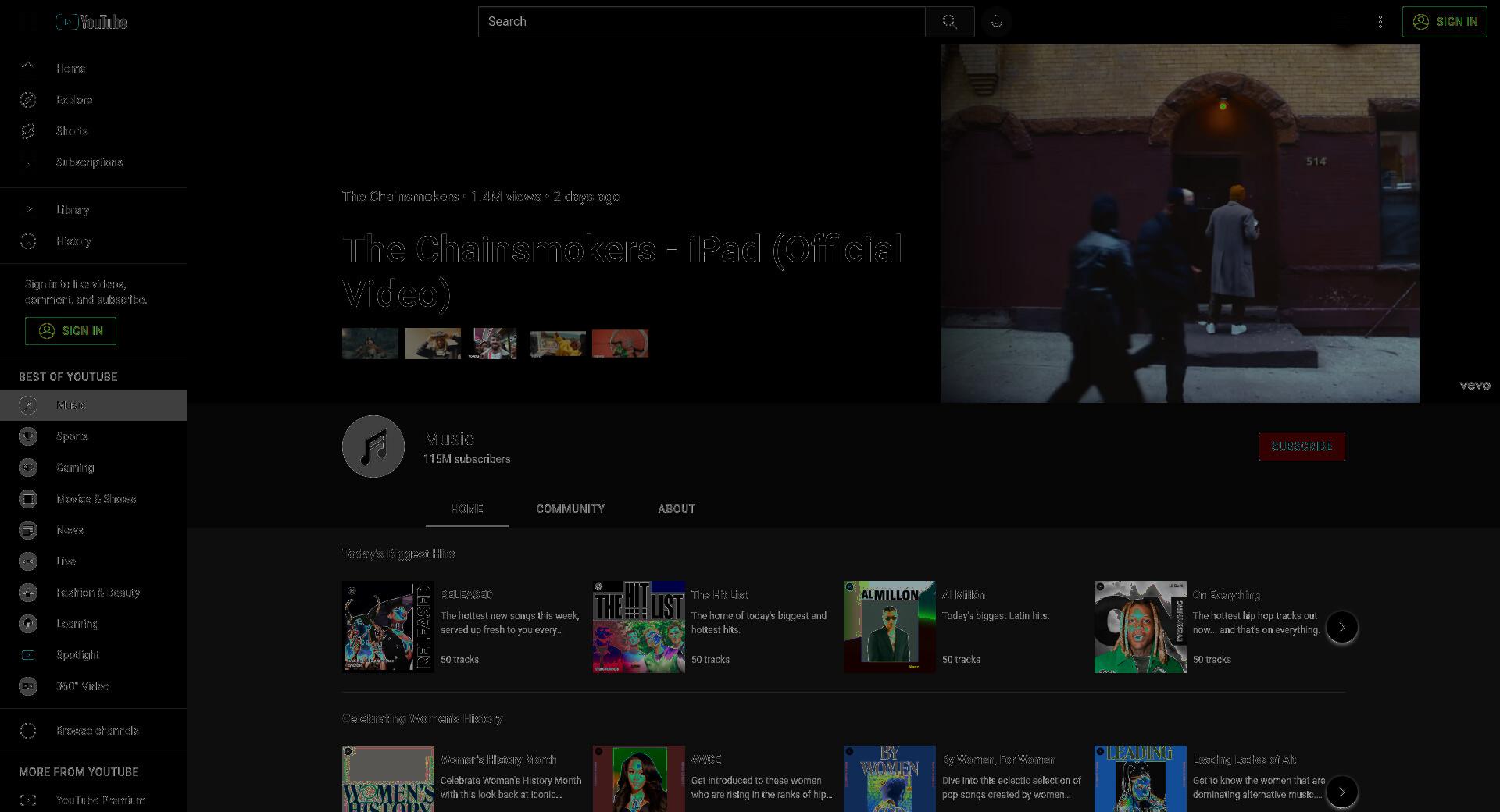Click the top-right SIGN IN button
The image size is (1500, 812).
(1445, 22)
